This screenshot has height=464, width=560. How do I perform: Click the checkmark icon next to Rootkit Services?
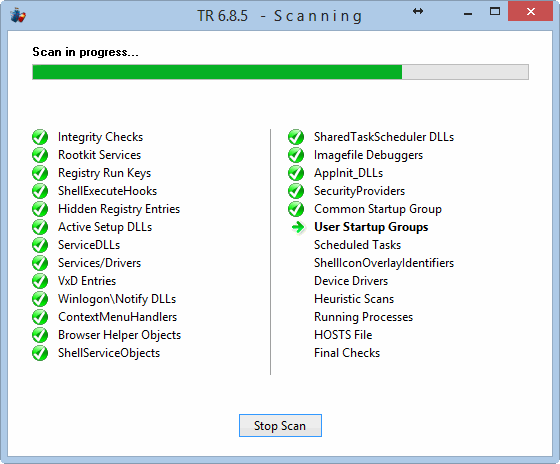40,155
